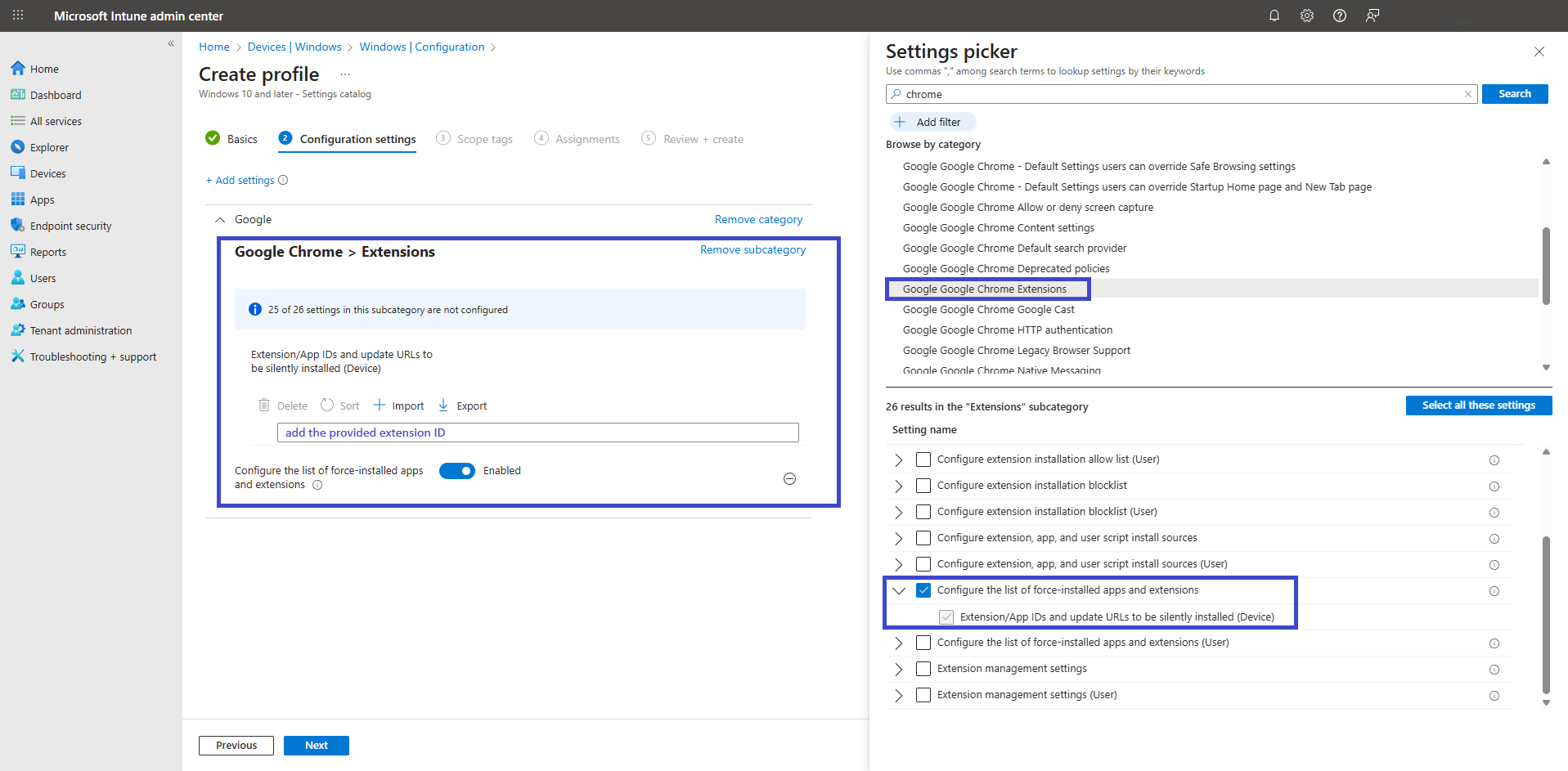1568x771 pixels.
Task: Switch to the Assignments tab
Action: 586,138
